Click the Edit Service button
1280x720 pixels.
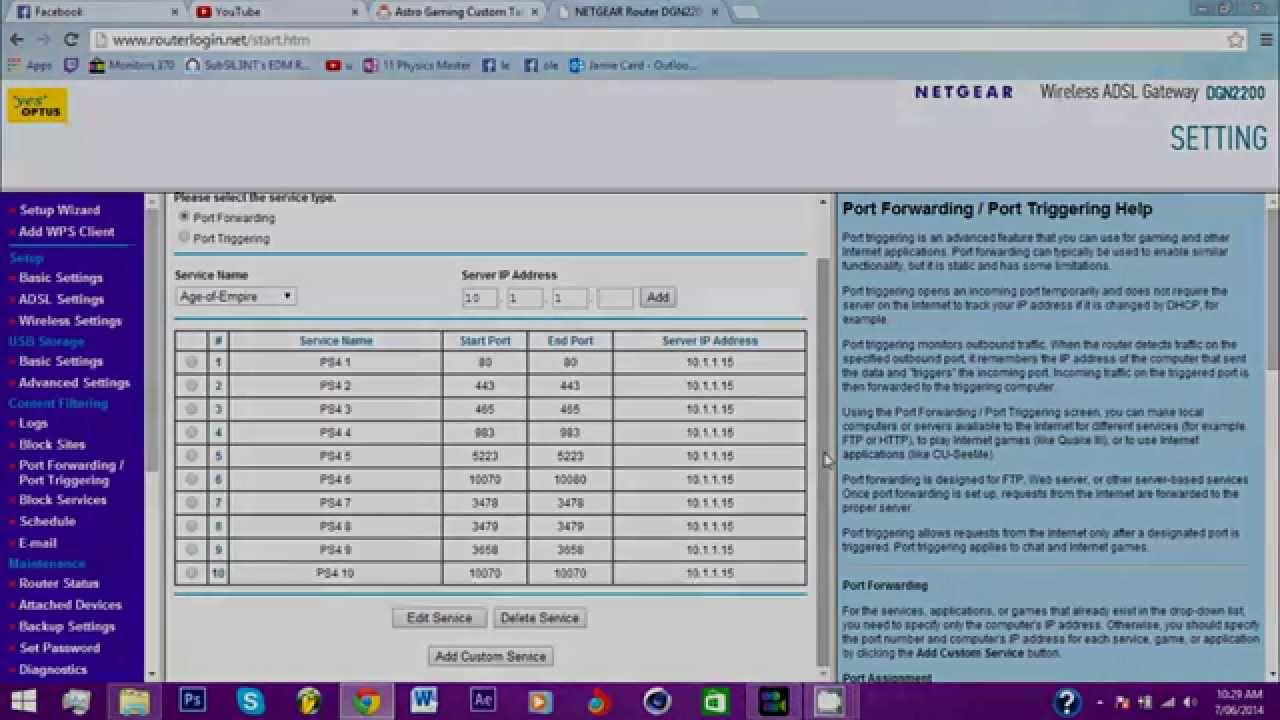pos(439,618)
